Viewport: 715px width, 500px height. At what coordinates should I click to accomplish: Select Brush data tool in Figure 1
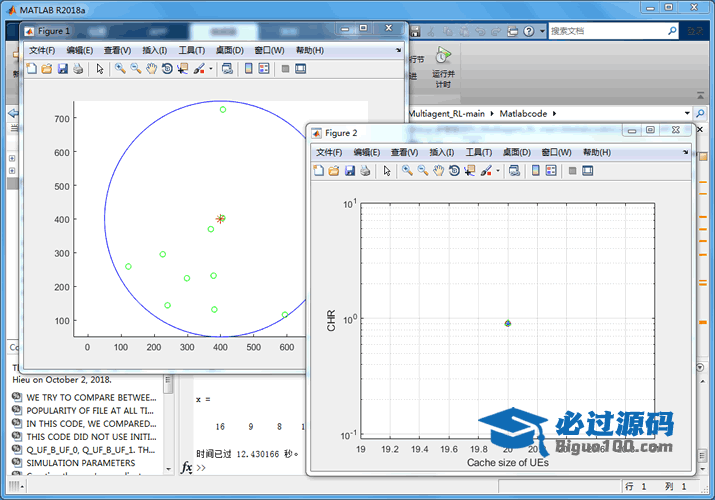[199, 69]
